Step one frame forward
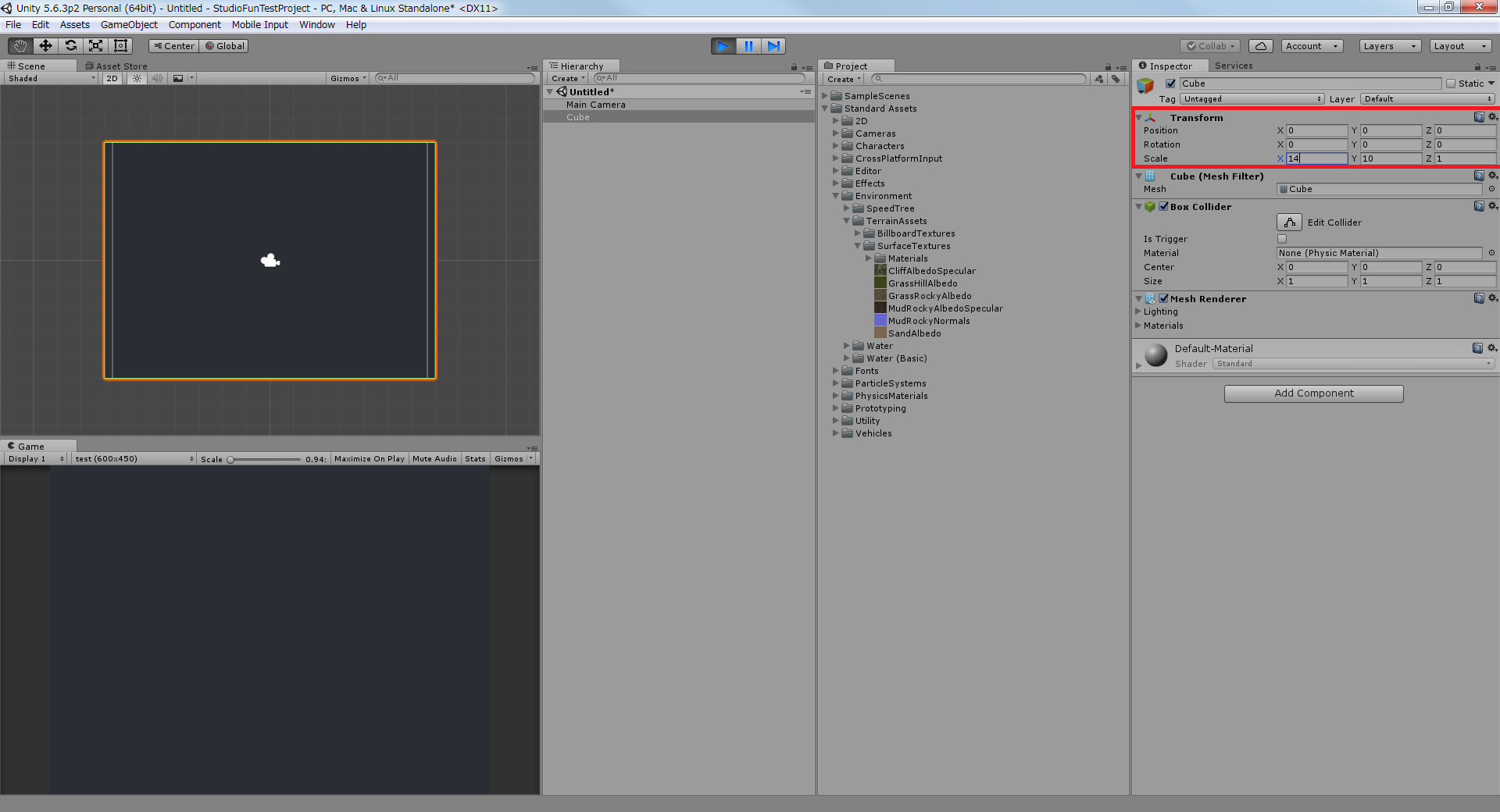Screen dimensions: 1500x812 [x=773, y=46]
